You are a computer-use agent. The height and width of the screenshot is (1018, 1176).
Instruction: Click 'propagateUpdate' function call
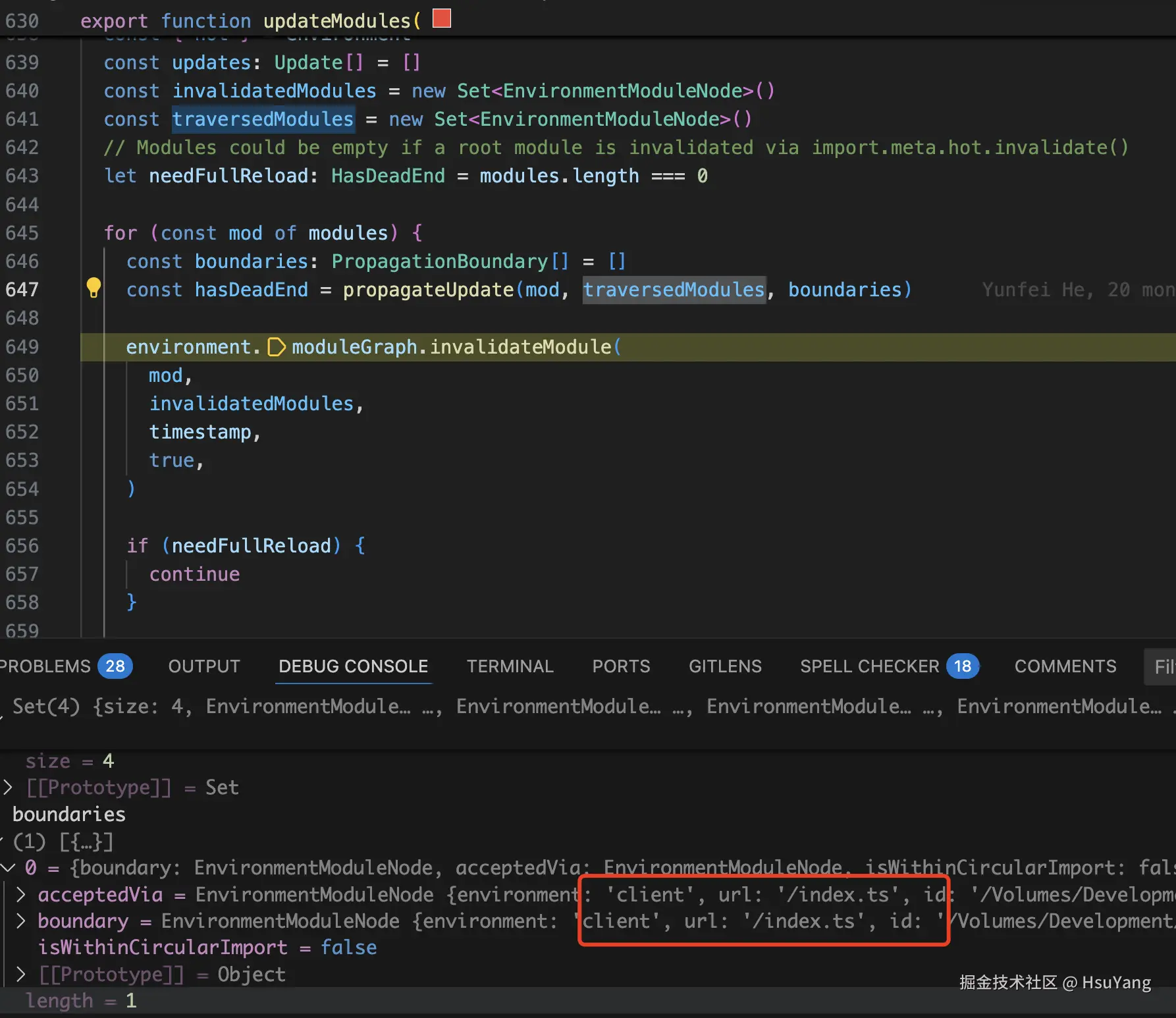(428, 290)
